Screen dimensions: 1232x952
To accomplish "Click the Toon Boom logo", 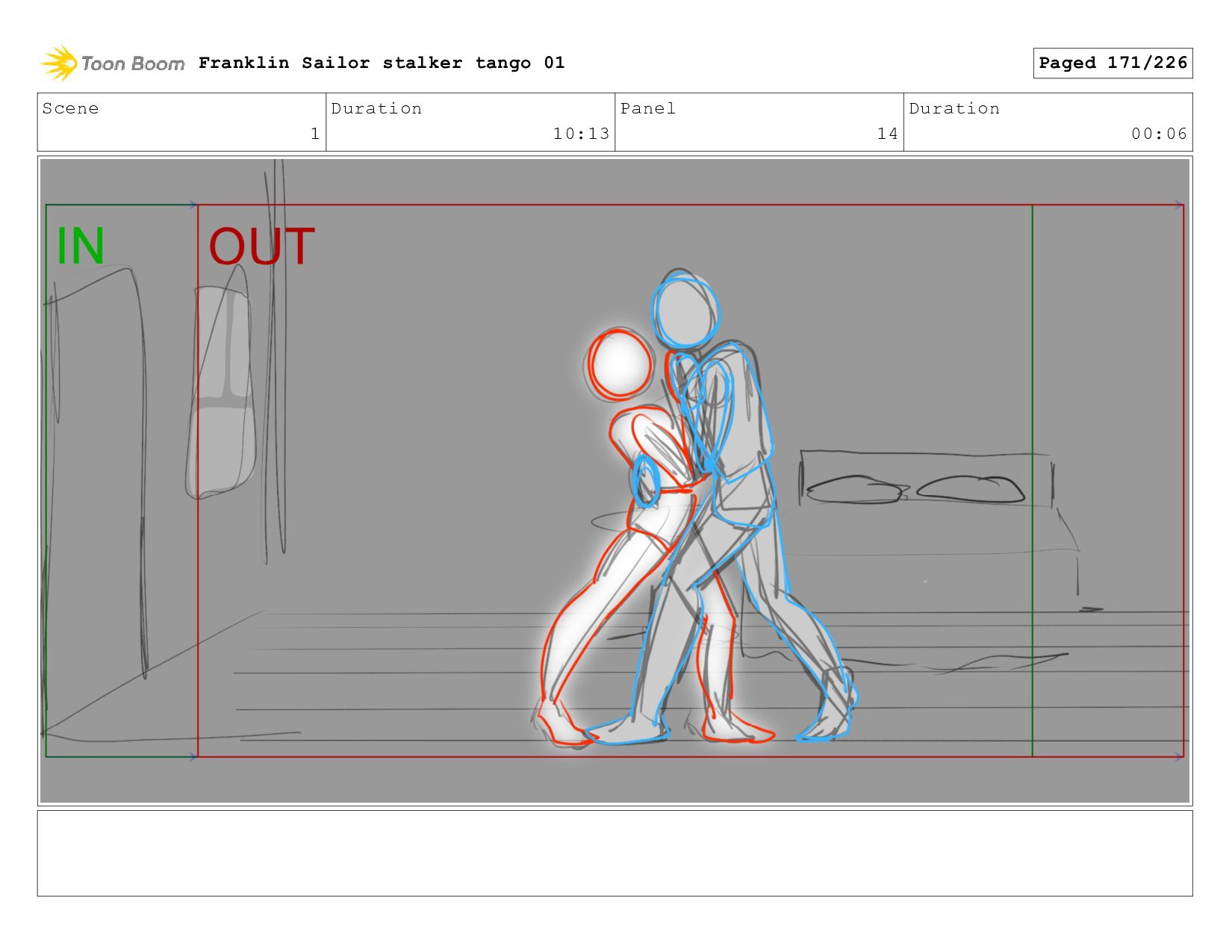I will point(112,63).
